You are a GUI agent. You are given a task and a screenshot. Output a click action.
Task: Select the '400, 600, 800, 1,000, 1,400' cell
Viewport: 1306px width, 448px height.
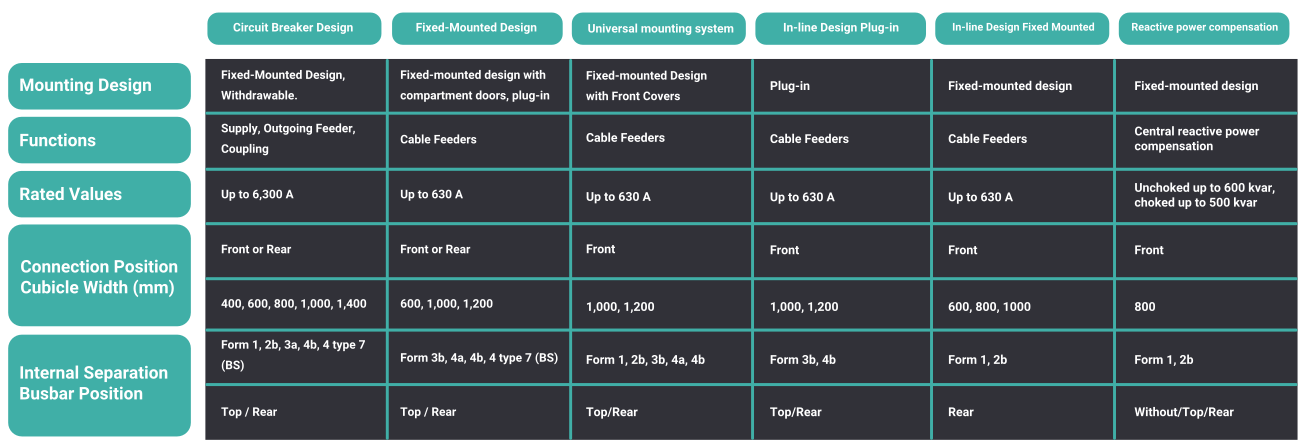293,303
